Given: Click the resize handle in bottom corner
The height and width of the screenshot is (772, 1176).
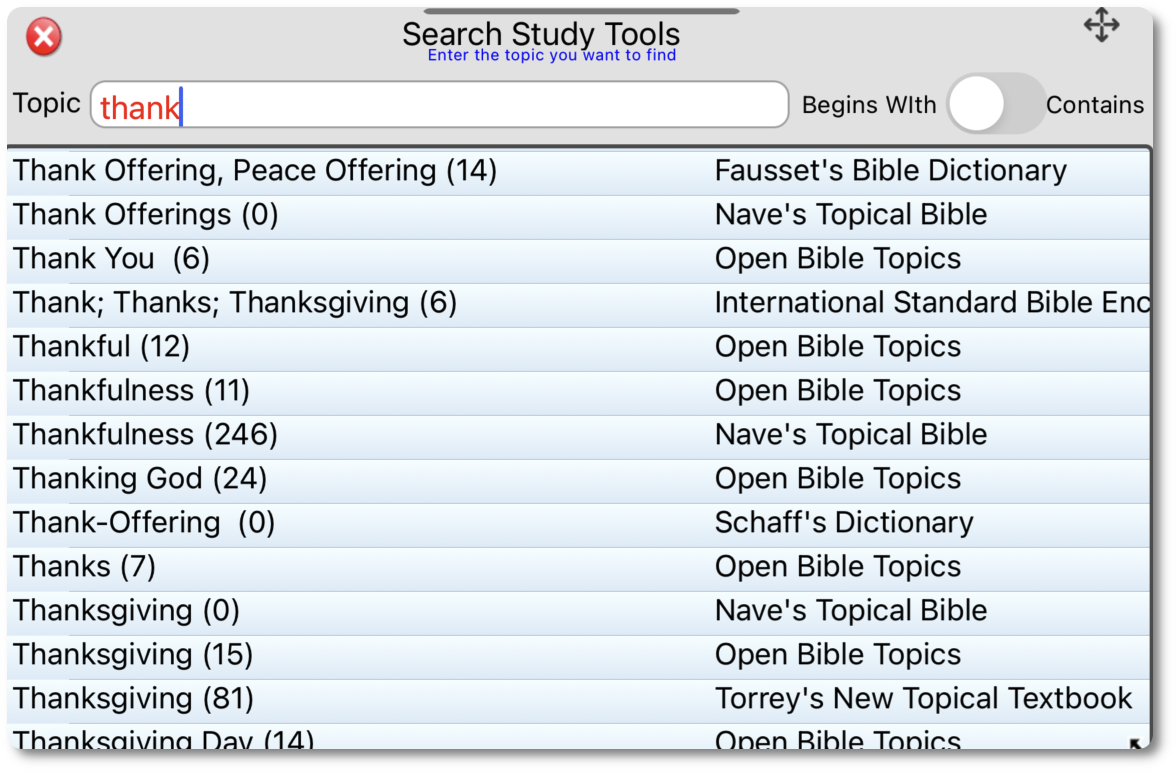Looking at the screenshot, I should (x=1135, y=743).
